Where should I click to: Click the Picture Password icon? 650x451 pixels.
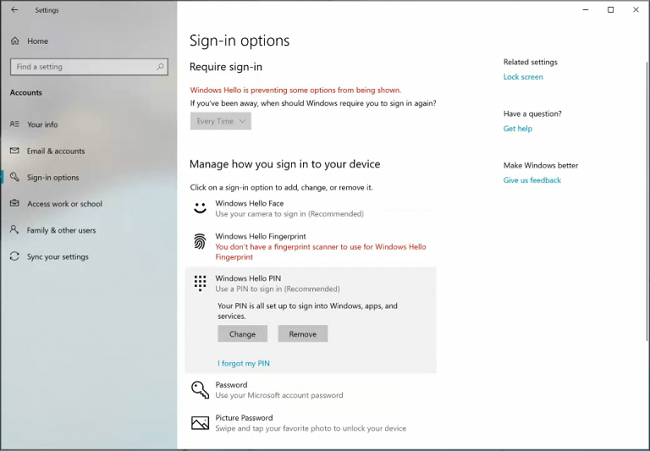[200, 423]
